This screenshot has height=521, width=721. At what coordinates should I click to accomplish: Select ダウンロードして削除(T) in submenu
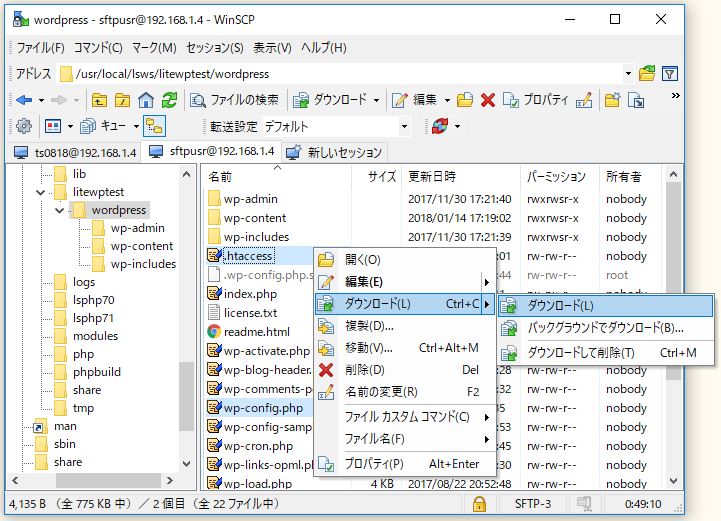606,353
